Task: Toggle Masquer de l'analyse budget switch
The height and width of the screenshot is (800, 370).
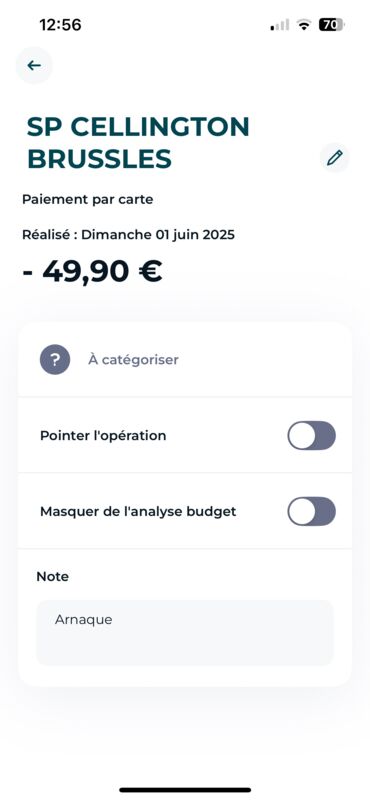Action: tap(311, 511)
